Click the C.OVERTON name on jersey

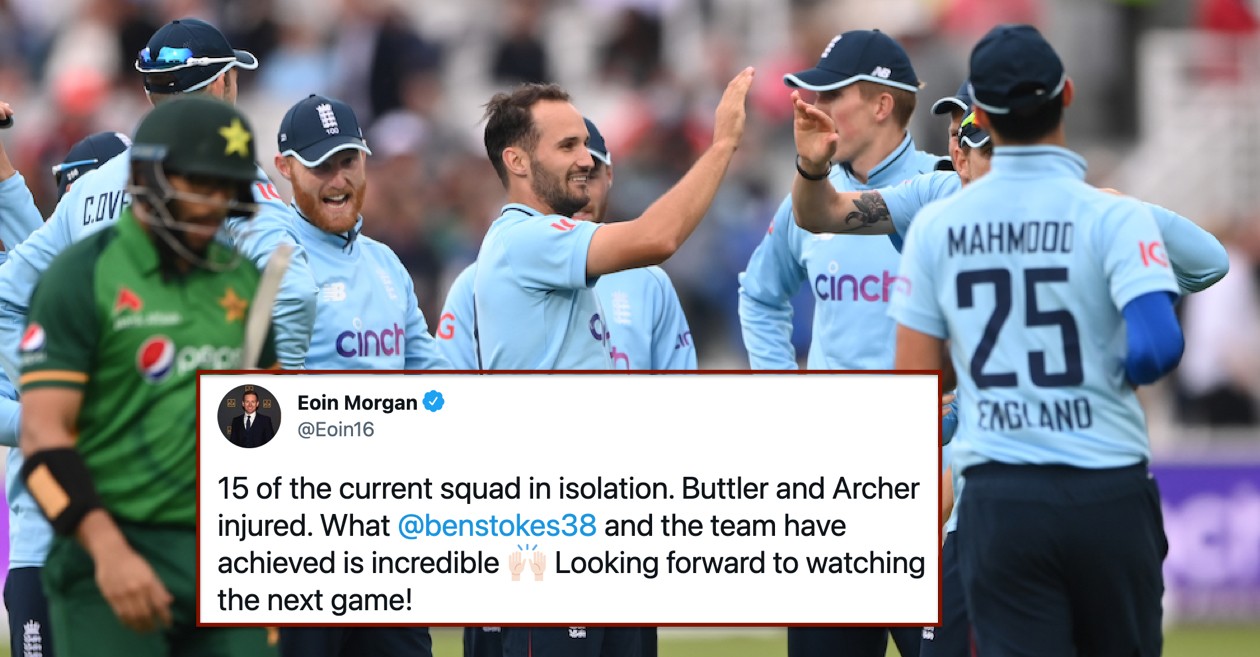(103, 208)
